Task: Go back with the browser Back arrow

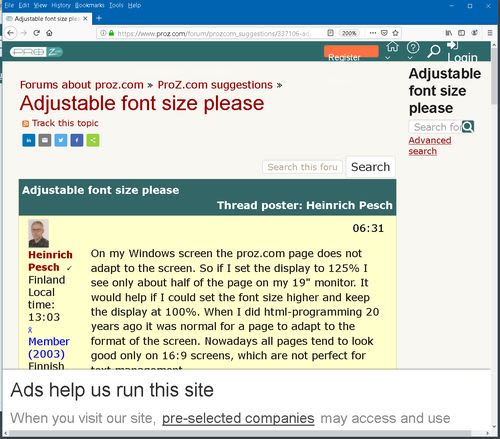Action: click(x=11, y=33)
